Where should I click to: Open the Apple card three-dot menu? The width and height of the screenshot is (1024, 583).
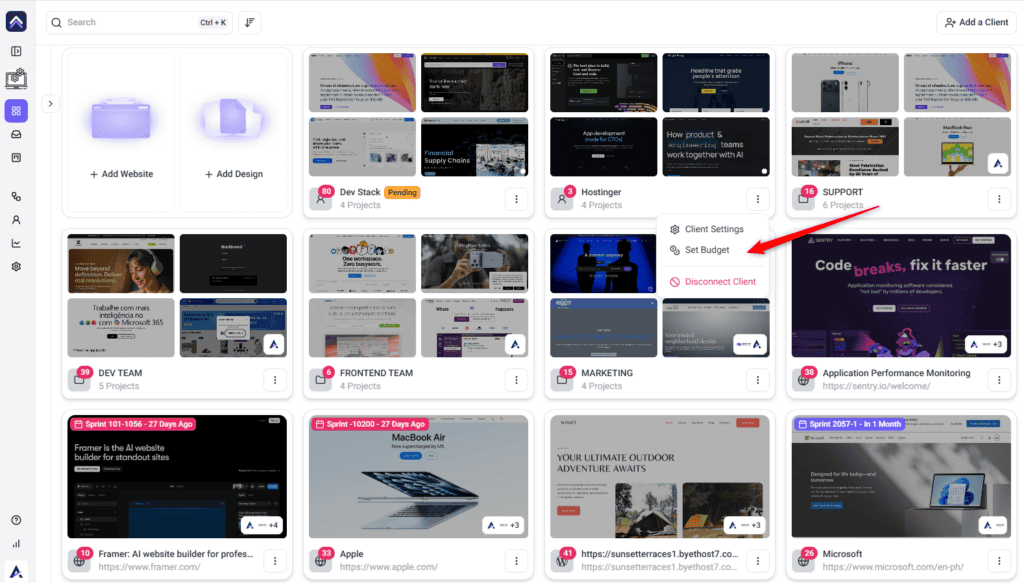point(517,561)
